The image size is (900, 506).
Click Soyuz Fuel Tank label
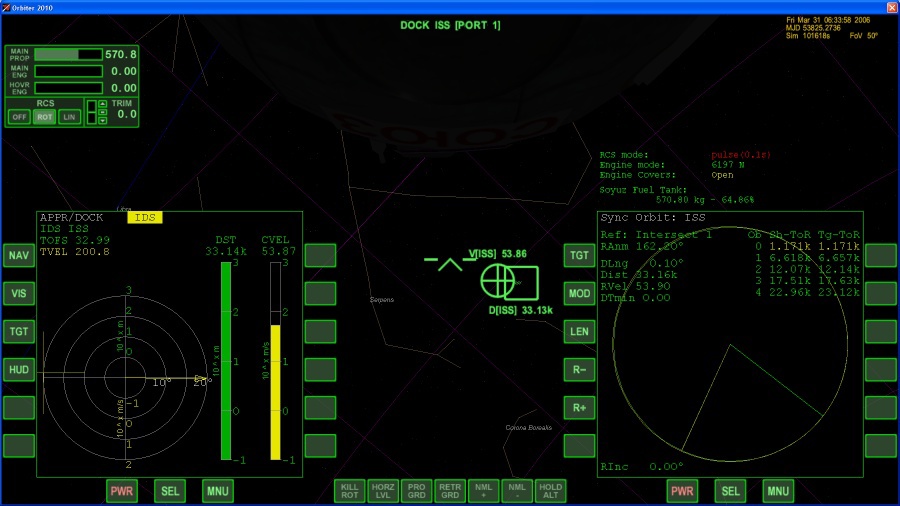pos(643,189)
